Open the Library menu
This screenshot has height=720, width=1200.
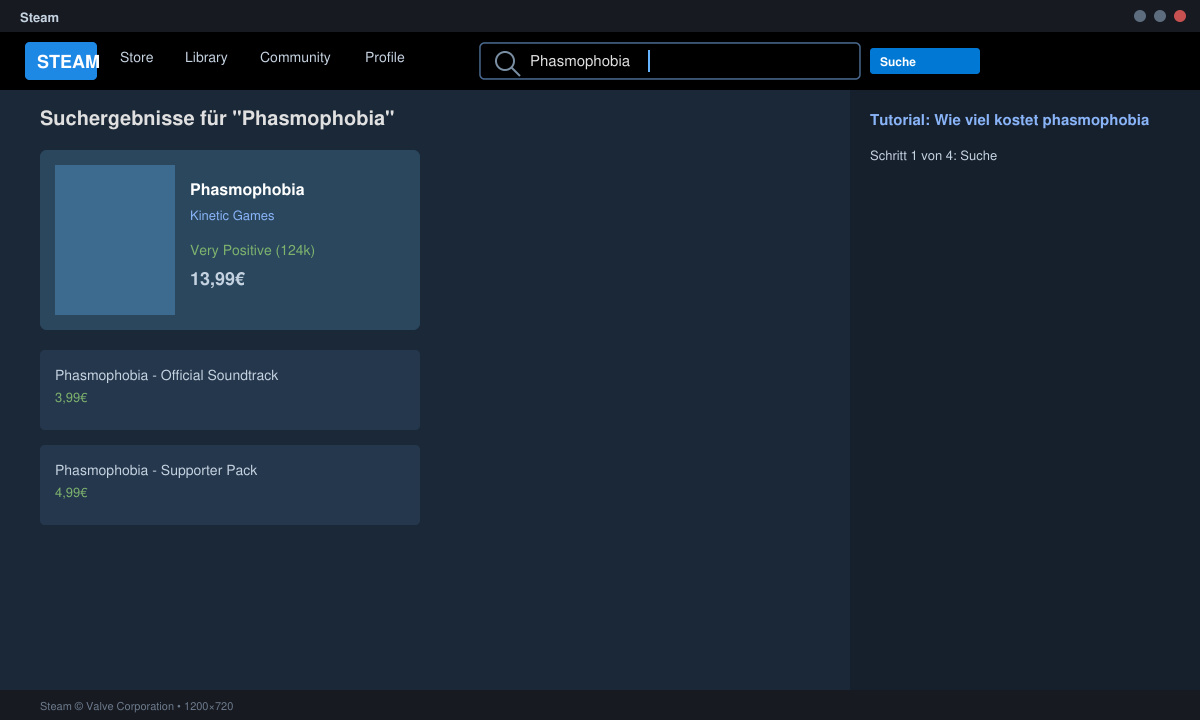(x=206, y=57)
